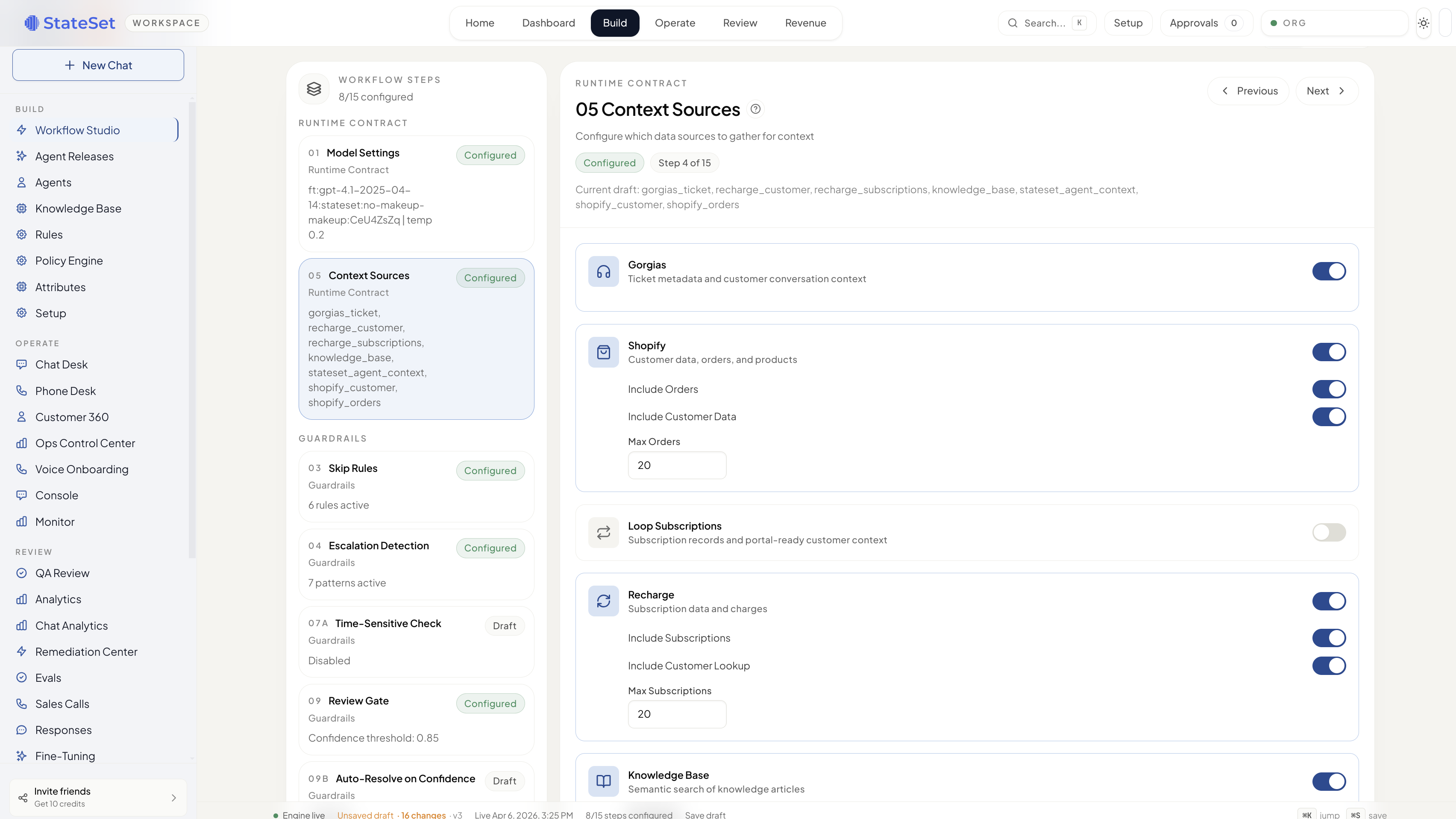Open the 03 Skip Rules step card
Image resolution: width=1456 pixels, height=819 pixels.
(x=416, y=486)
